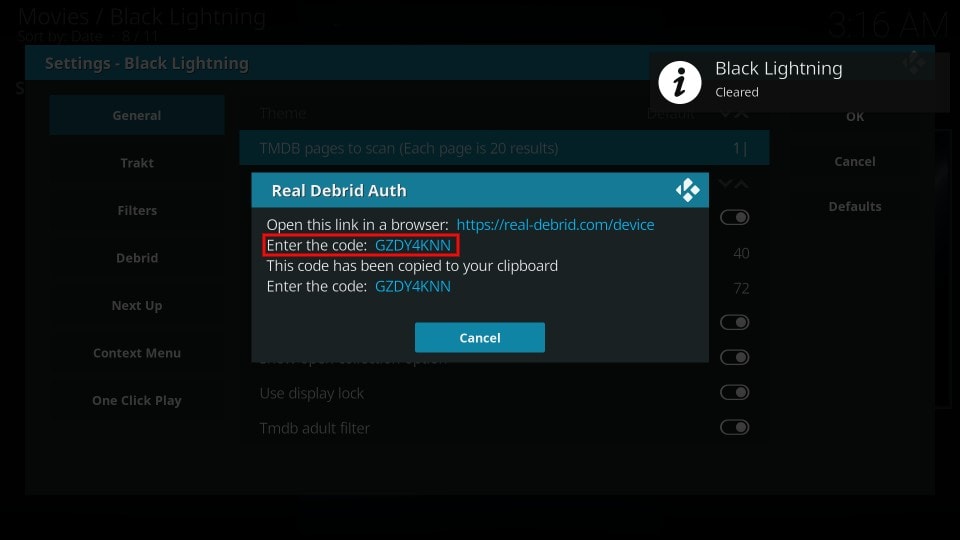Open the Theme setting row showing Default

[x=504, y=114]
